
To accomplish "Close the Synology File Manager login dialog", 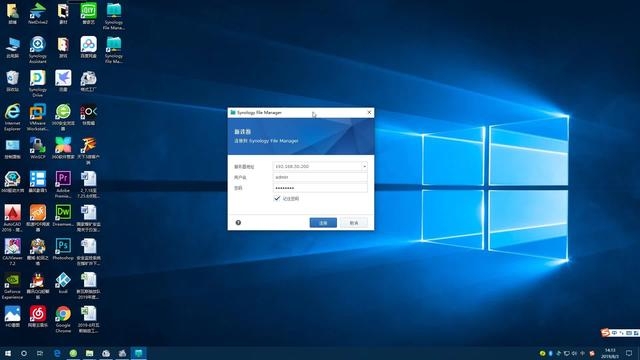I will [x=369, y=112].
